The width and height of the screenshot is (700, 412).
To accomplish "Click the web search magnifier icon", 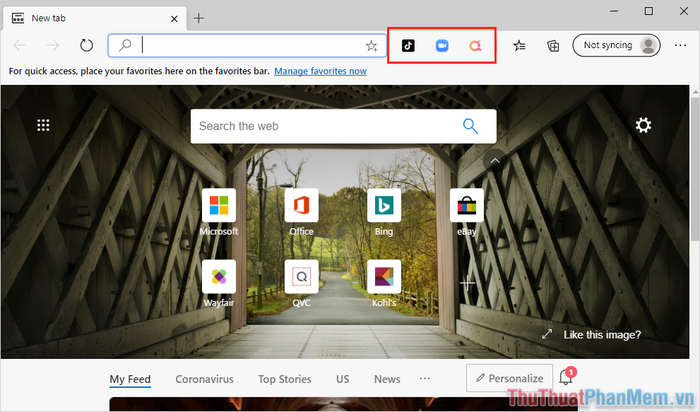I will tap(471, 126).
